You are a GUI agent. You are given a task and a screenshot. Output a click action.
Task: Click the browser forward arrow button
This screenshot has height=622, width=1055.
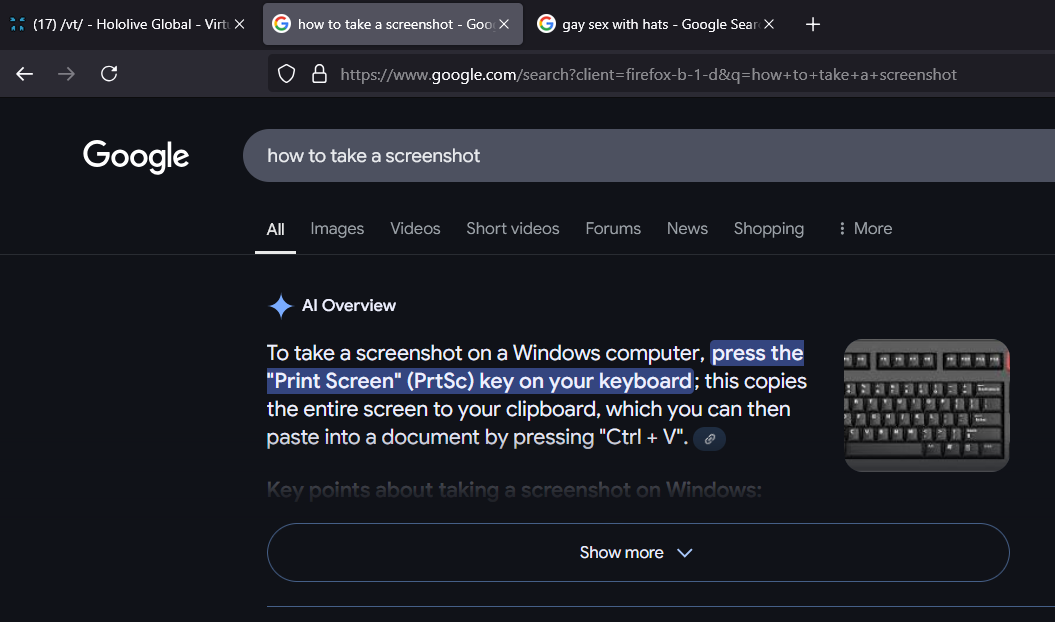coord(67,74)
